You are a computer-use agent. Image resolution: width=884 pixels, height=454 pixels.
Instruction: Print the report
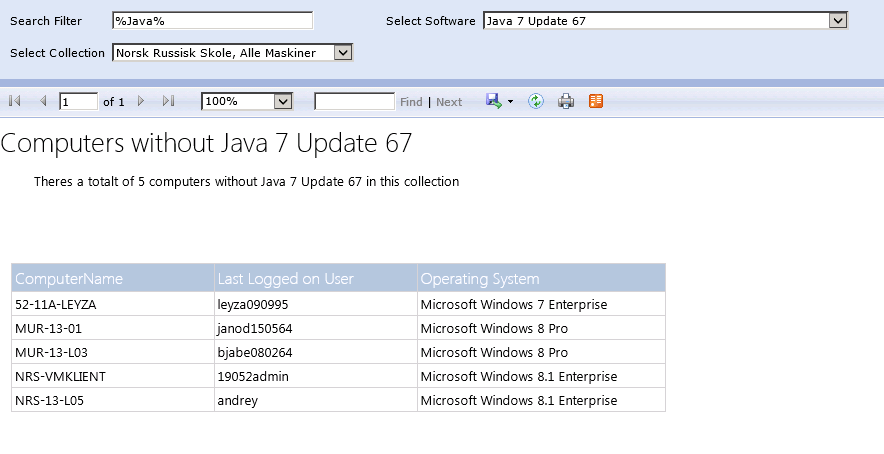click(x=566, y=102)
